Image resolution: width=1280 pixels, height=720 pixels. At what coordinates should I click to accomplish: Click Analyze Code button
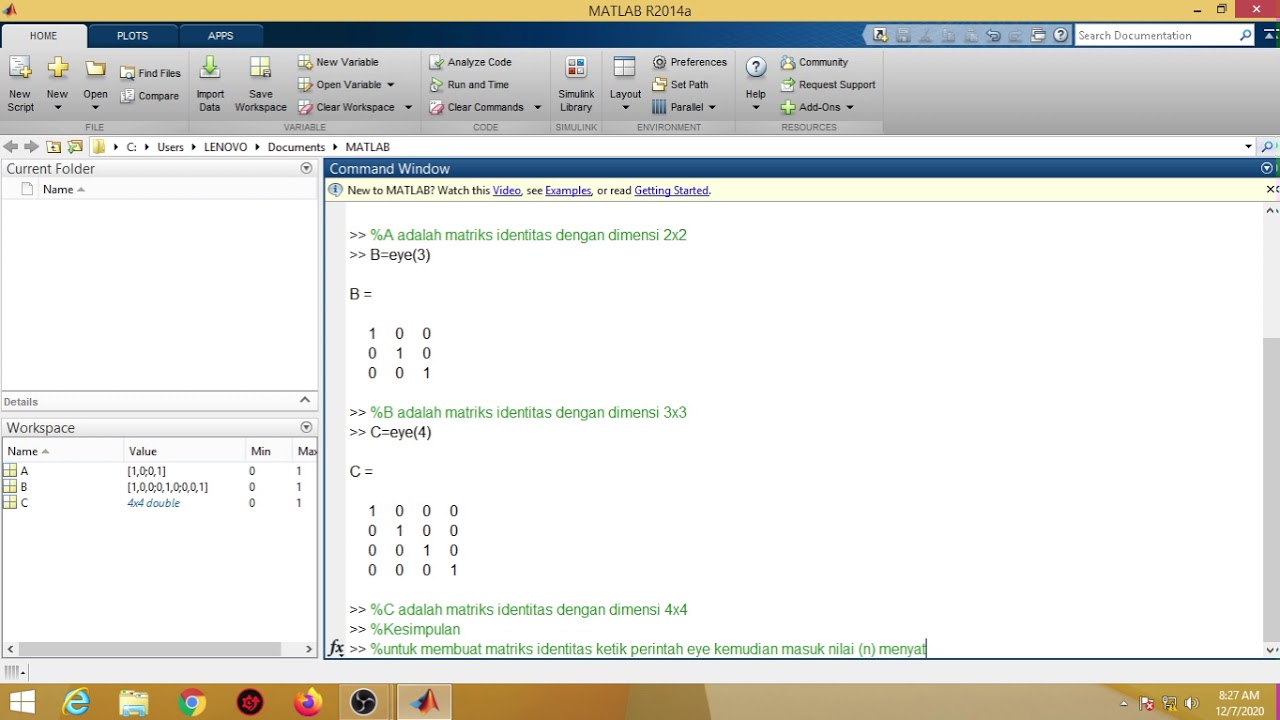[x=470, y=62]
